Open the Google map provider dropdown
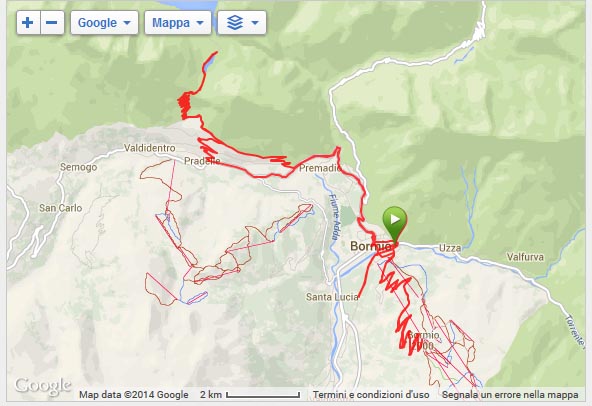 tap(104, 23)
